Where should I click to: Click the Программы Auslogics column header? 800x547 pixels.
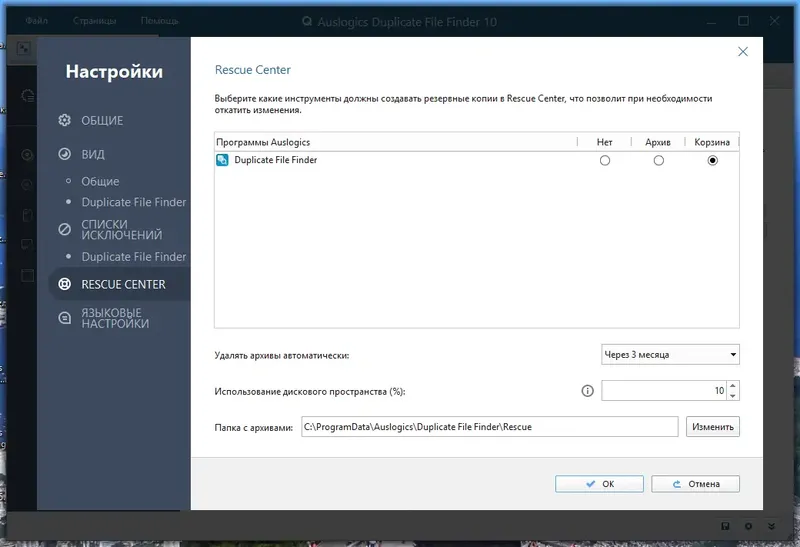pos(395,142)
